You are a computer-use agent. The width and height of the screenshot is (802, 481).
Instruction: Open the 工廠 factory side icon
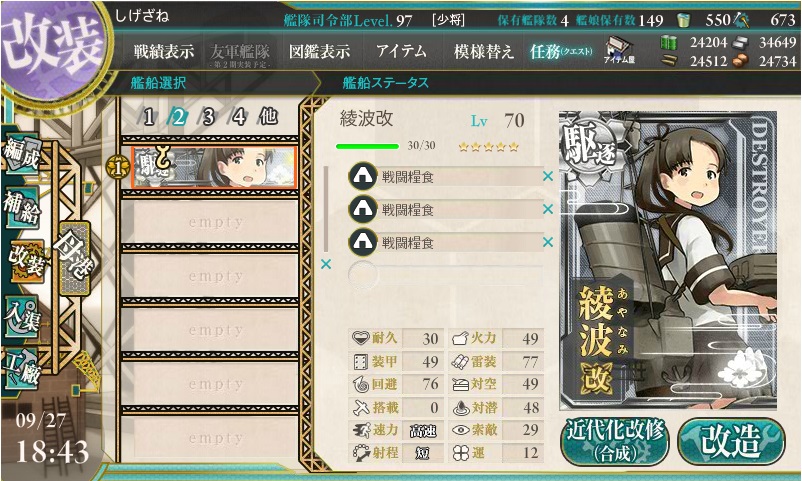tap(21, 368)
